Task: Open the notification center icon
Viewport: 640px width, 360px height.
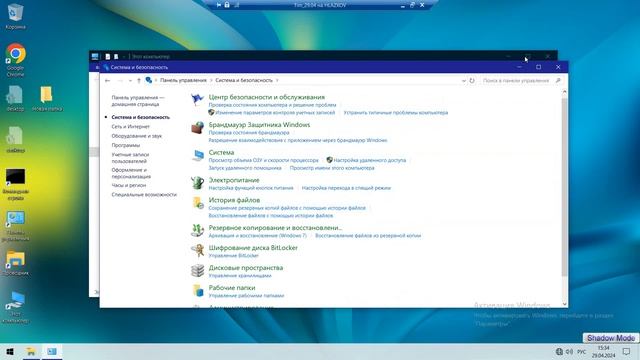Action: [627, 351]
